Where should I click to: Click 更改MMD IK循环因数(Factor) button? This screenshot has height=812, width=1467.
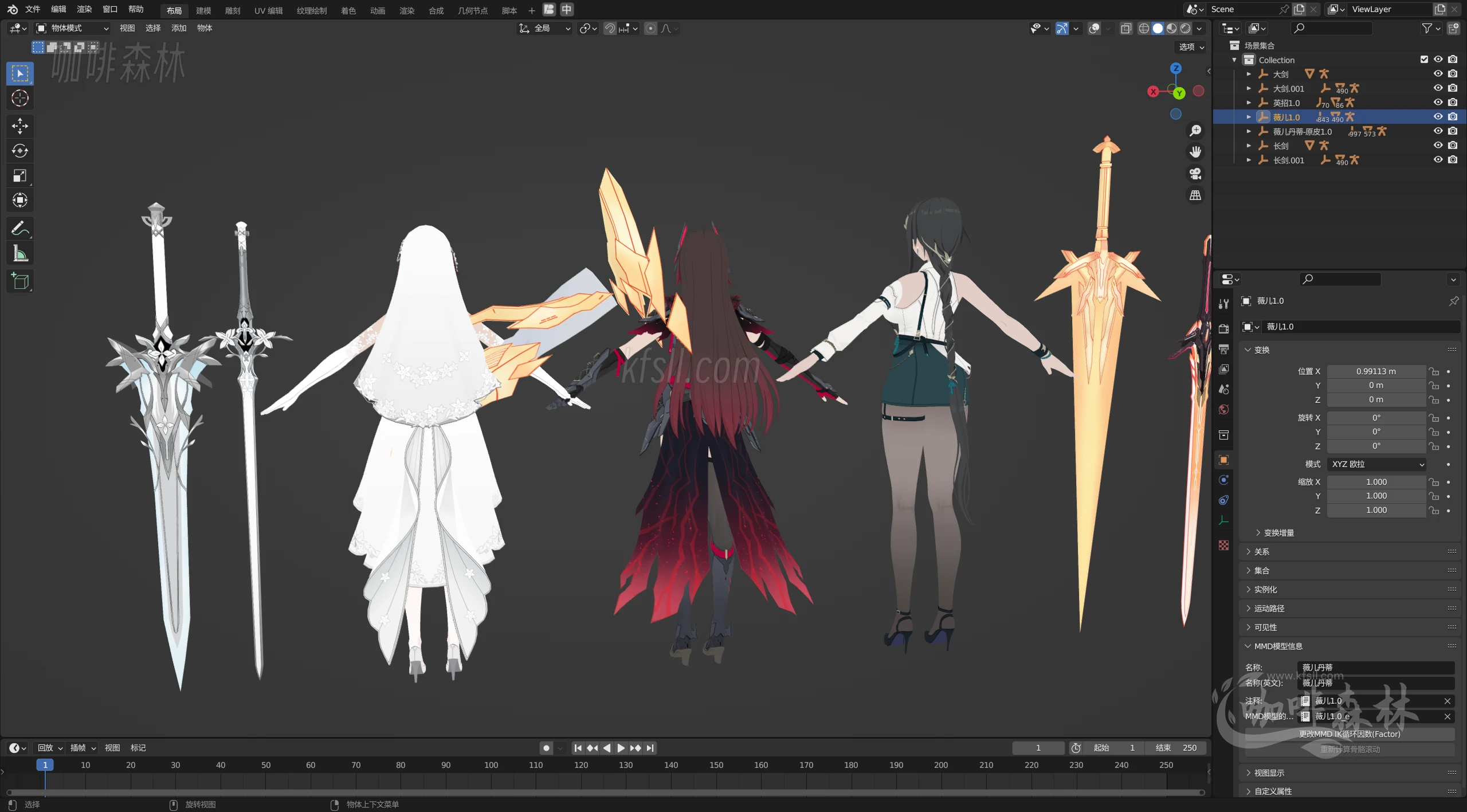click(1350, 734)
